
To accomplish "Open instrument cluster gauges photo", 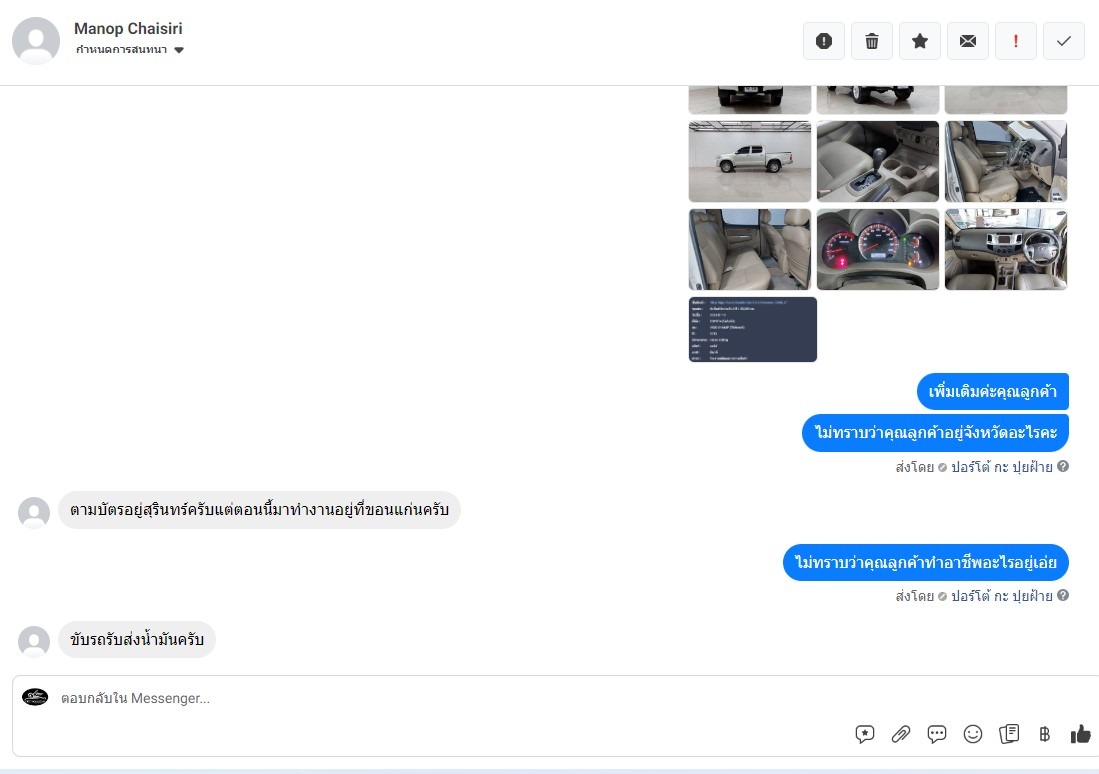I will click(x=878, y=249).
